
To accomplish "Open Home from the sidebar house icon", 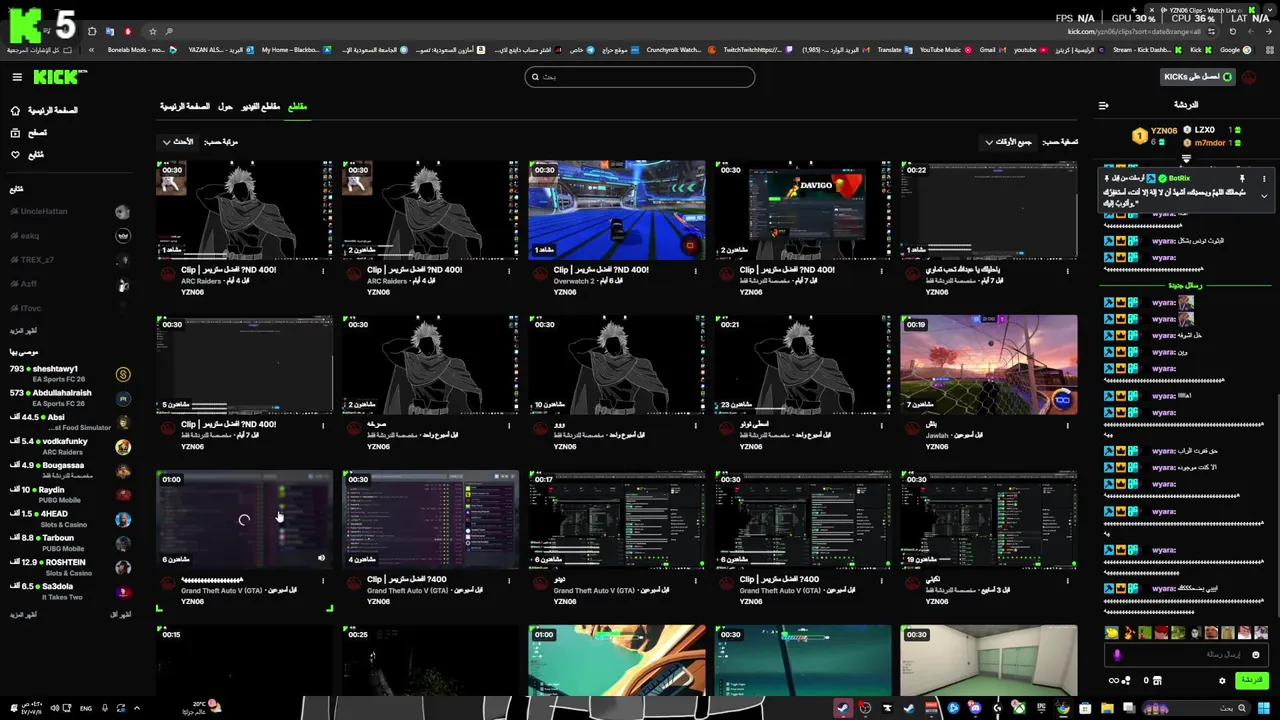I will point(15,110).
